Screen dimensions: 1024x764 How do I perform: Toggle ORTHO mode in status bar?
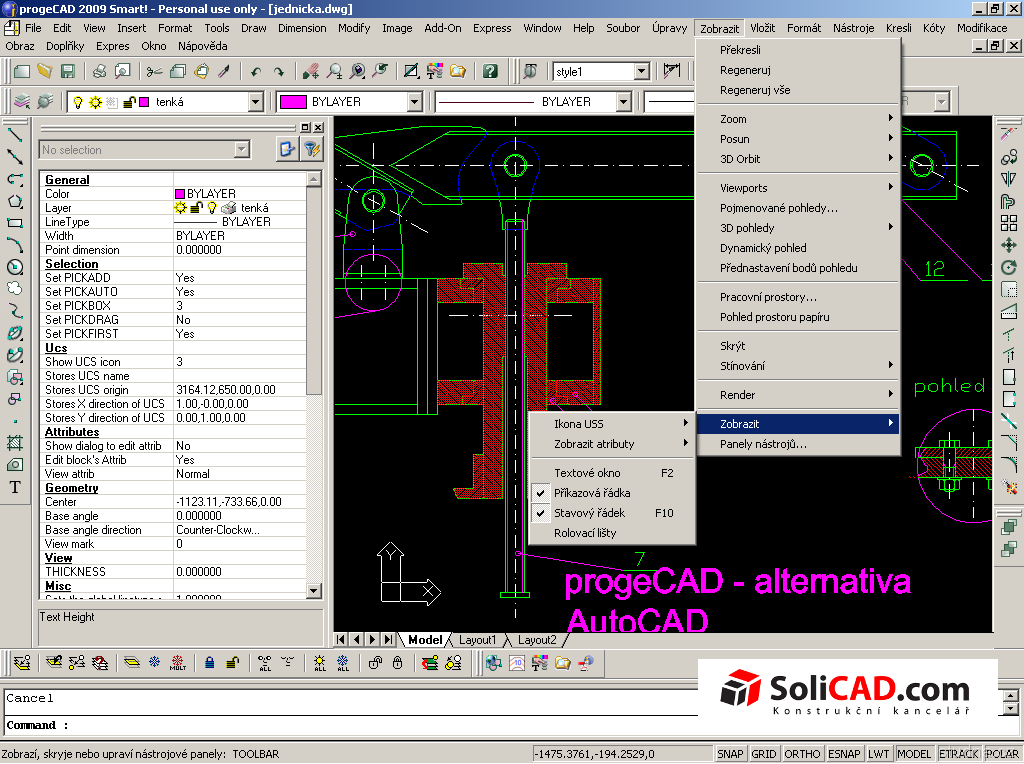[x=802, y=754]
